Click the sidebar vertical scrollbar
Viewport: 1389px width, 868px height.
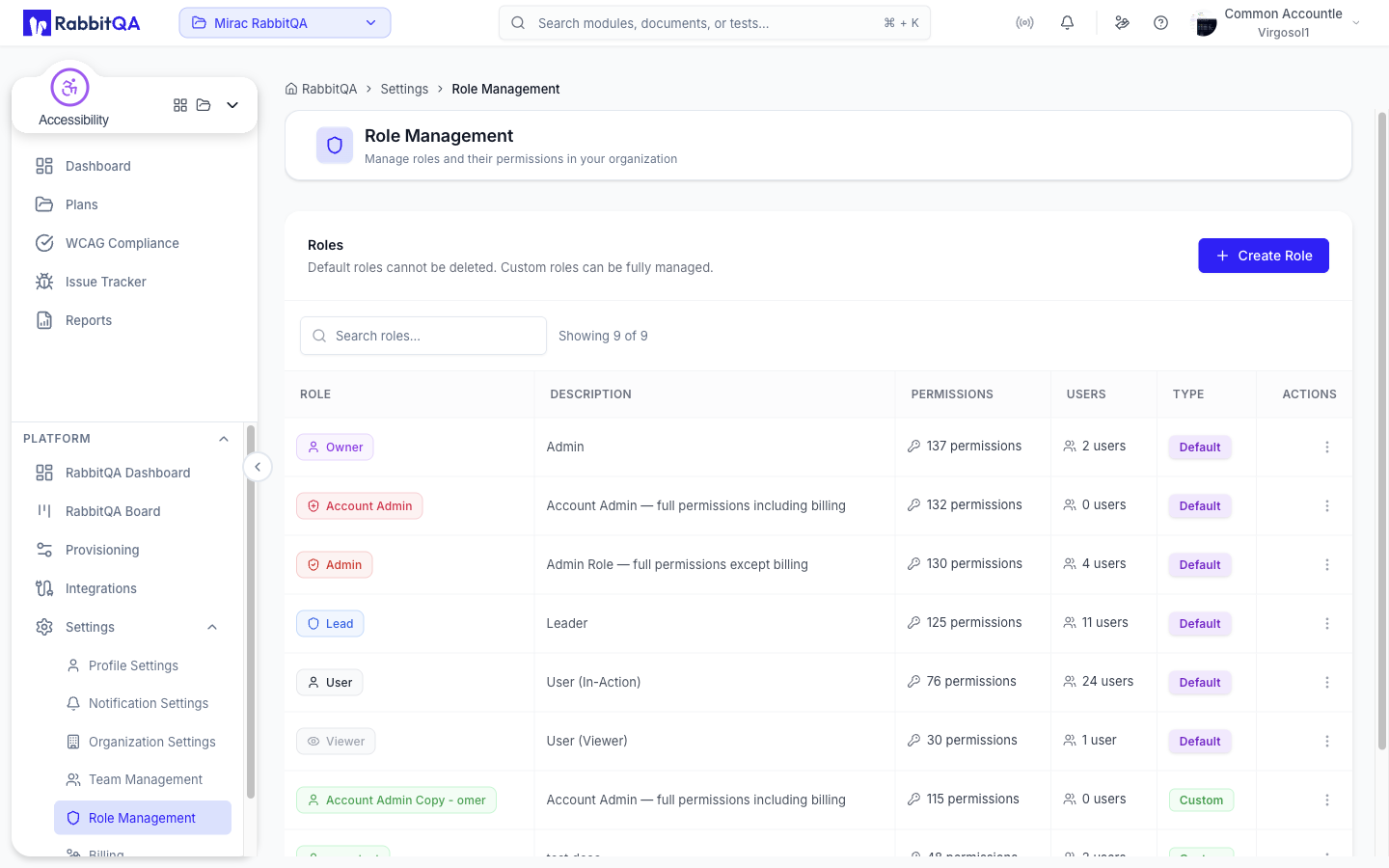click(251, 612)
